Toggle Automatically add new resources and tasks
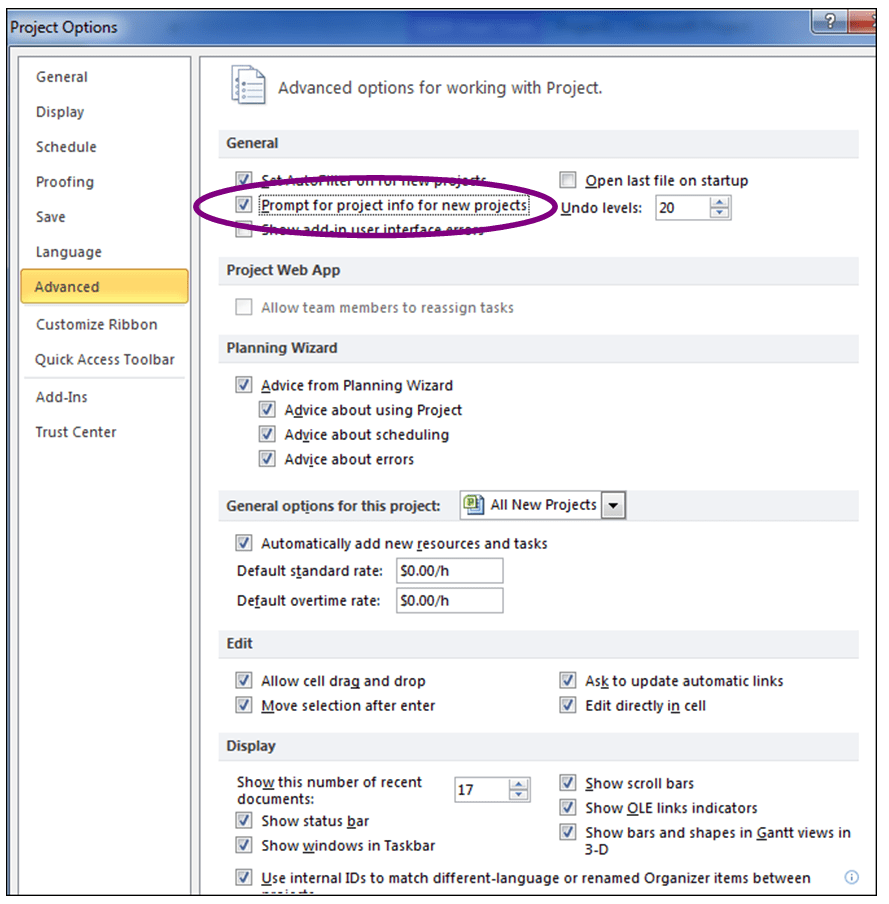Screen dimensions: 889x904 (244, 543)
